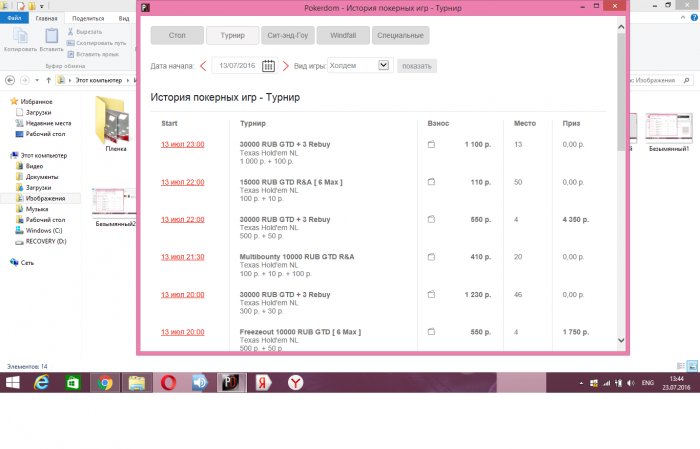This screenshot has height=449, width=700.
Task: Go to previous date with left arrow
Action: pyautogui.click(x=203, y=66)
